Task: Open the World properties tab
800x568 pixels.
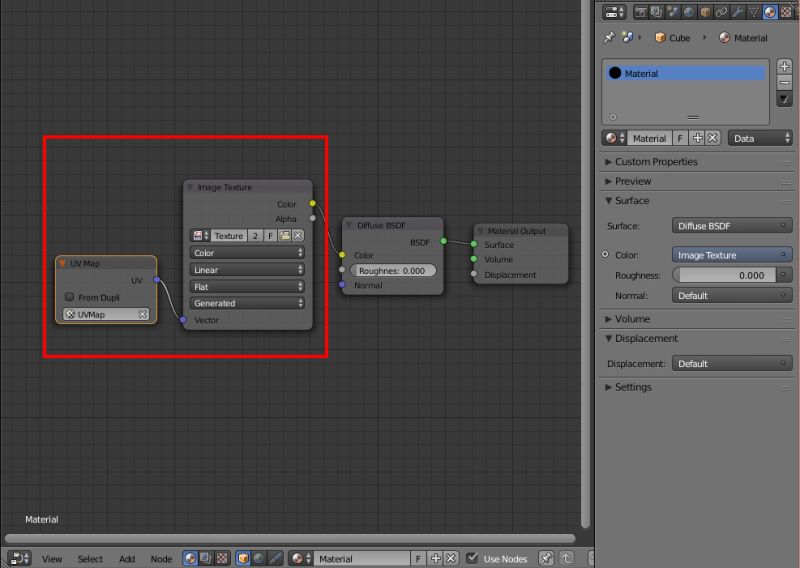Action: [689, 12]
